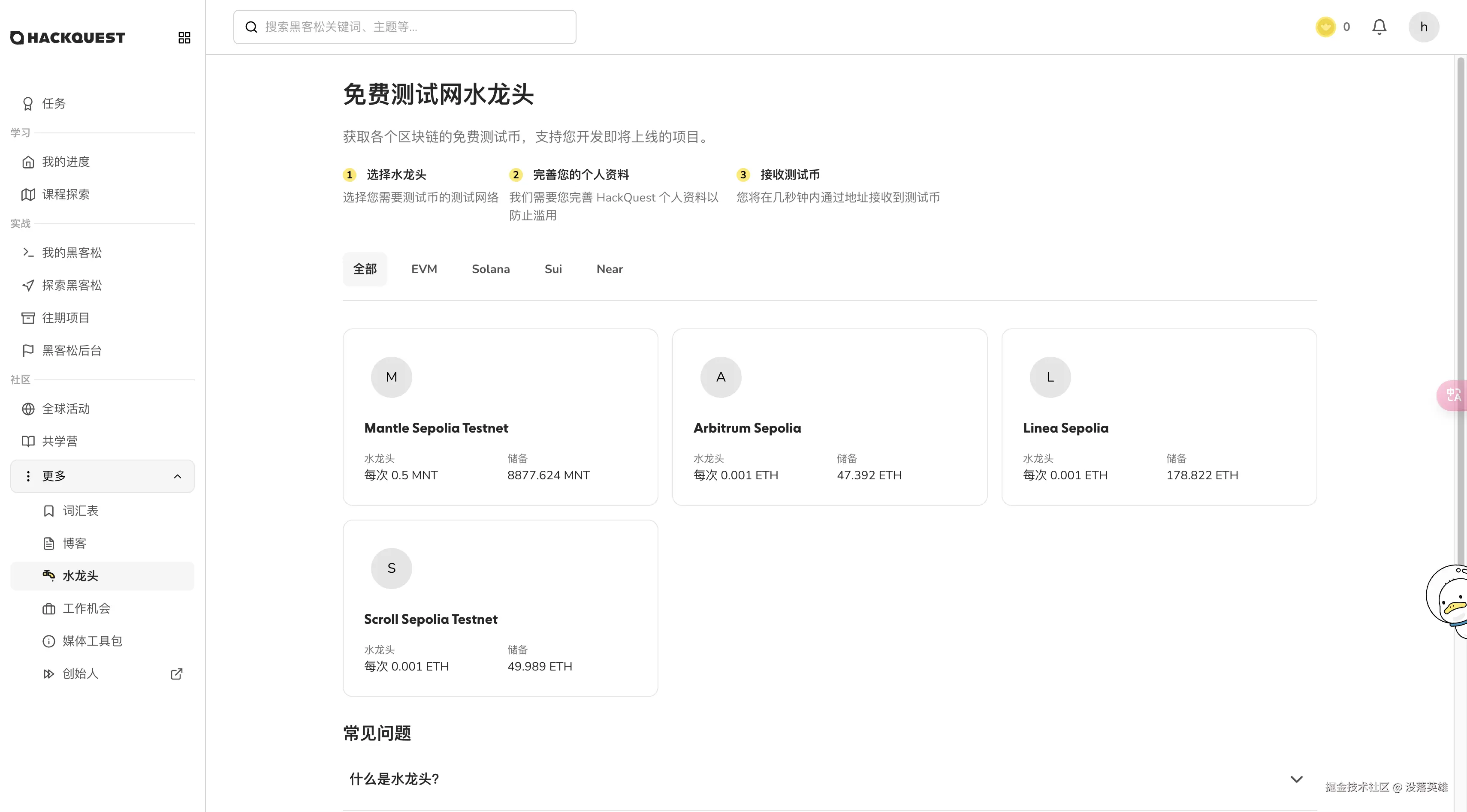1467x812 pixels.
Task: Open the user avatar 'h' menu
Action: click(1424, 27)
